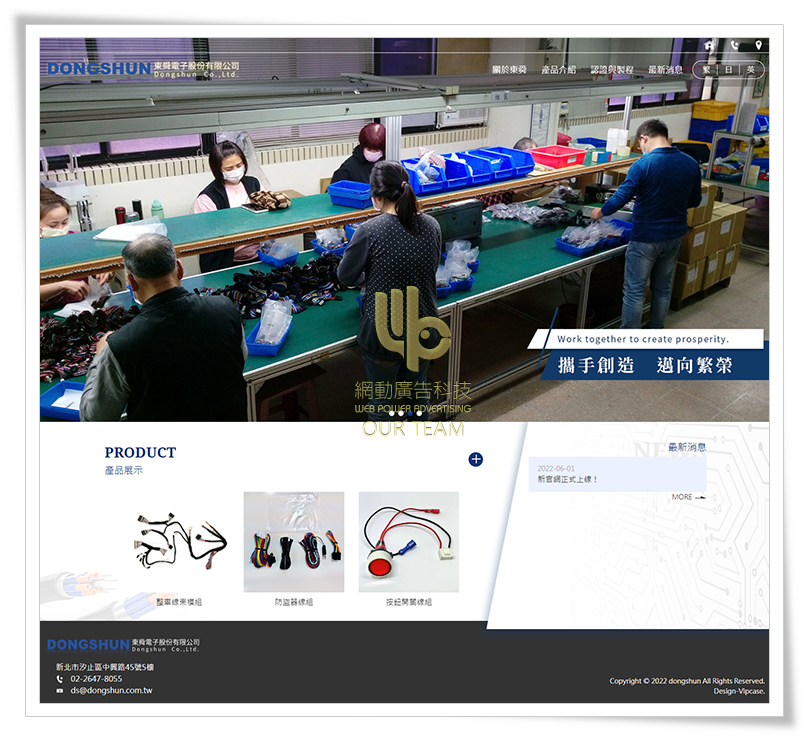The width and height of the screenshot is (810, 740).
Task: Open the 最新消息 menu item
Action: point(664,70)
